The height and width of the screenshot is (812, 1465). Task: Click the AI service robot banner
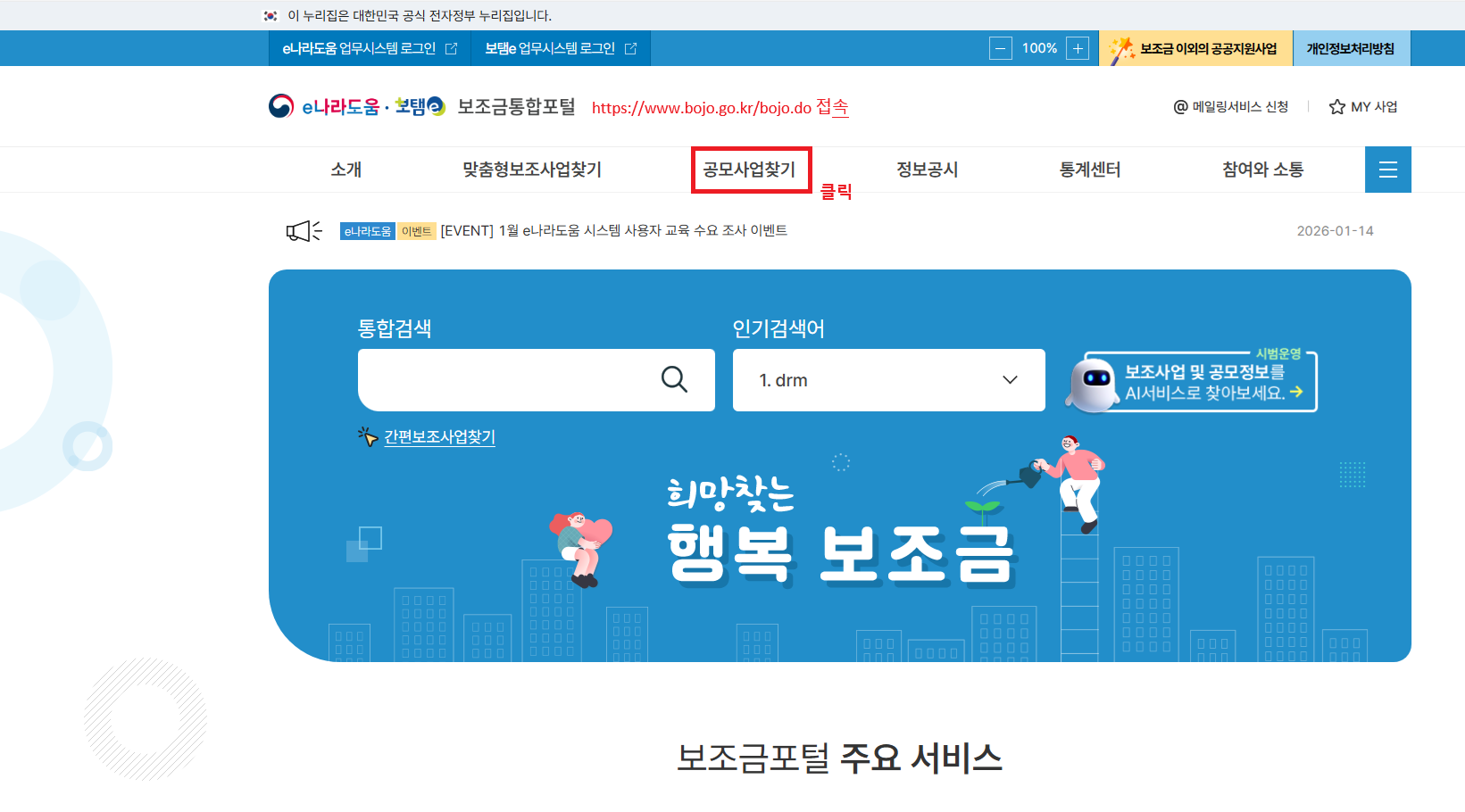point(1192,382)
